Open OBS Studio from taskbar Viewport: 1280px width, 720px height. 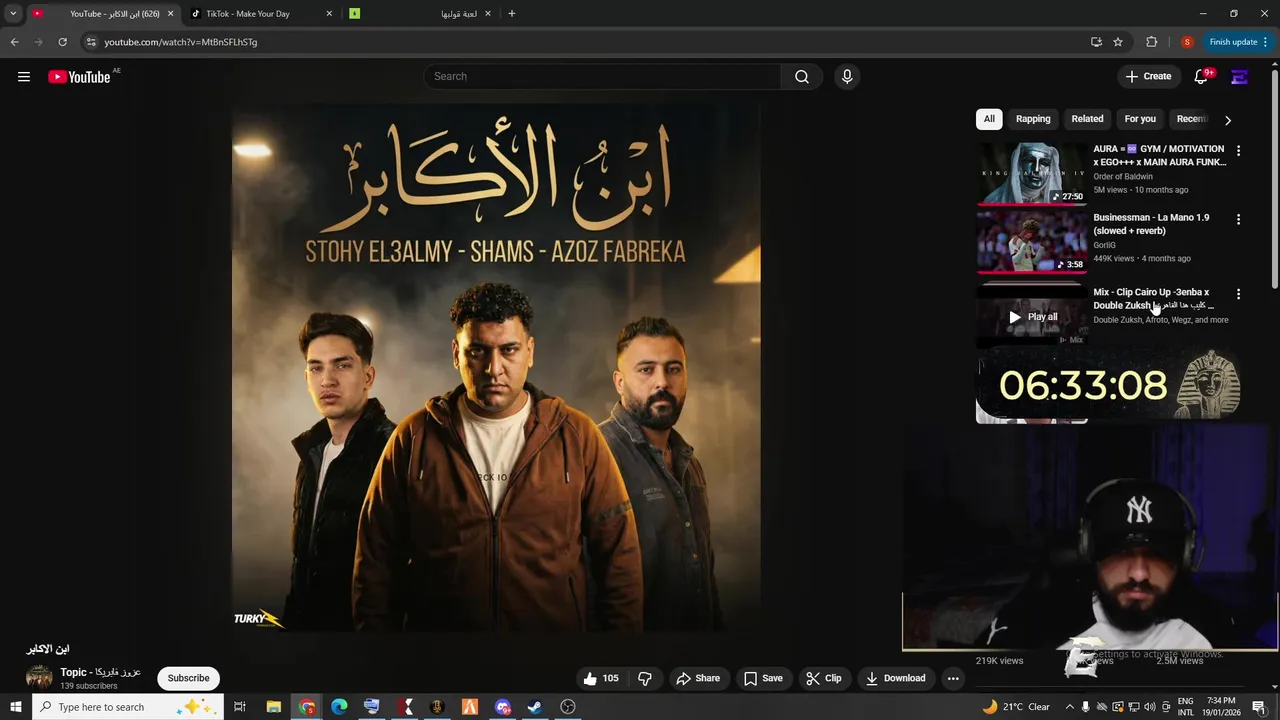568,707
